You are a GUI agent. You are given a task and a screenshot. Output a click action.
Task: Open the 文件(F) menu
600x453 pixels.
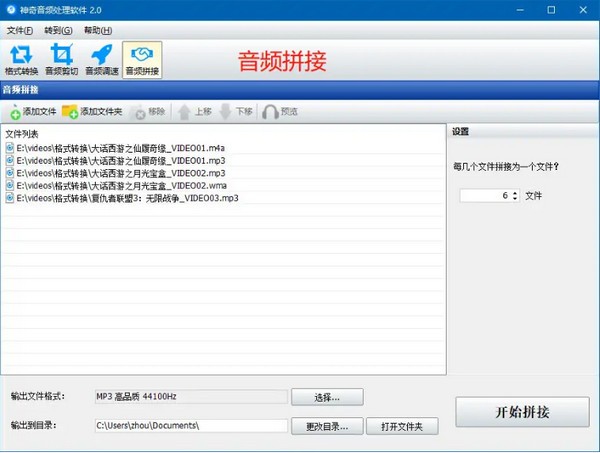[x=20, y=30]
